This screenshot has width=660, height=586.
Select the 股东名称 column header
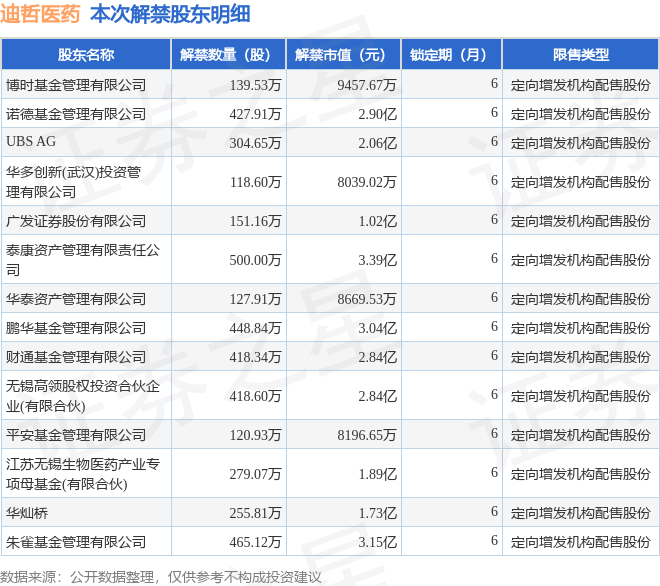pos(86,54)
